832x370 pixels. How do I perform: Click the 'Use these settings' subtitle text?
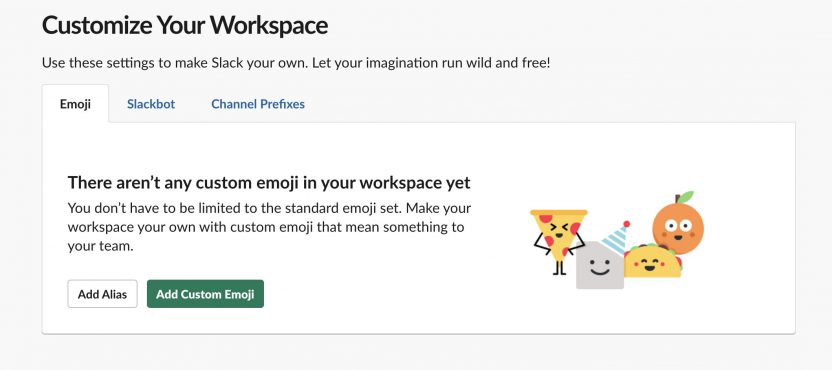296,63
